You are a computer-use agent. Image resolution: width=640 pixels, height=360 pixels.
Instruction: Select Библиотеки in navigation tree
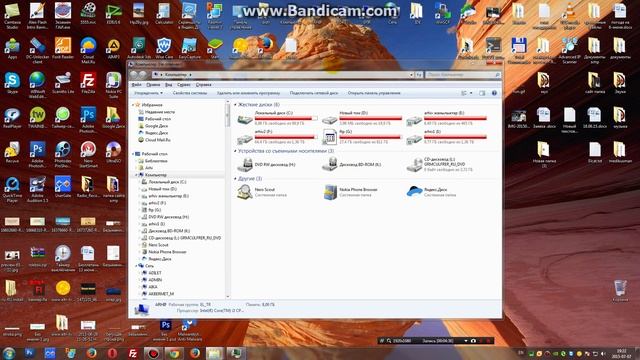(153, 161)
